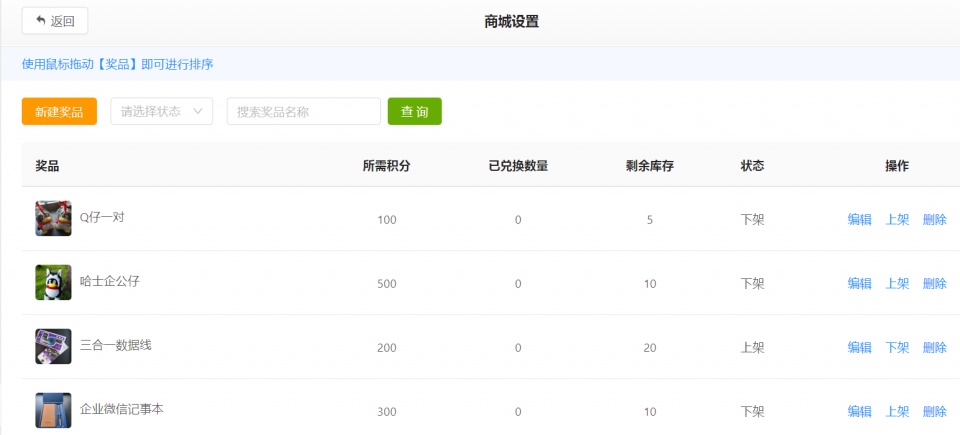This screenshot has height=435, width=960.
Task: Click the 返回 back button
Action: click(55, 21)
